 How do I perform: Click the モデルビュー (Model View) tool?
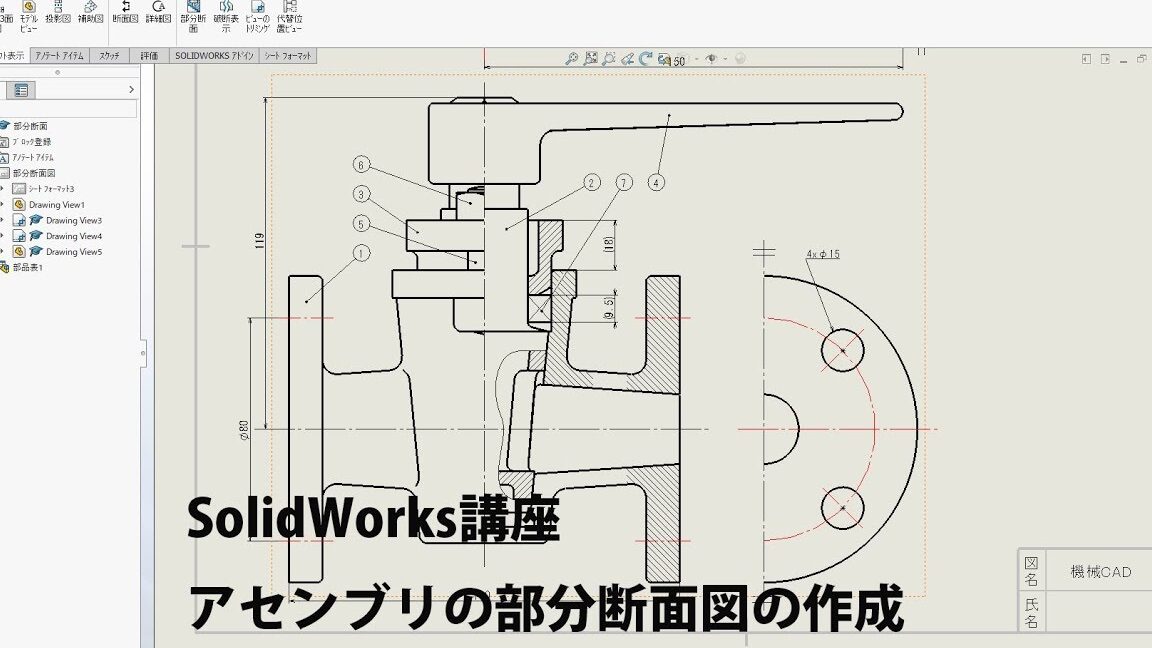click(x=29, y=17)
